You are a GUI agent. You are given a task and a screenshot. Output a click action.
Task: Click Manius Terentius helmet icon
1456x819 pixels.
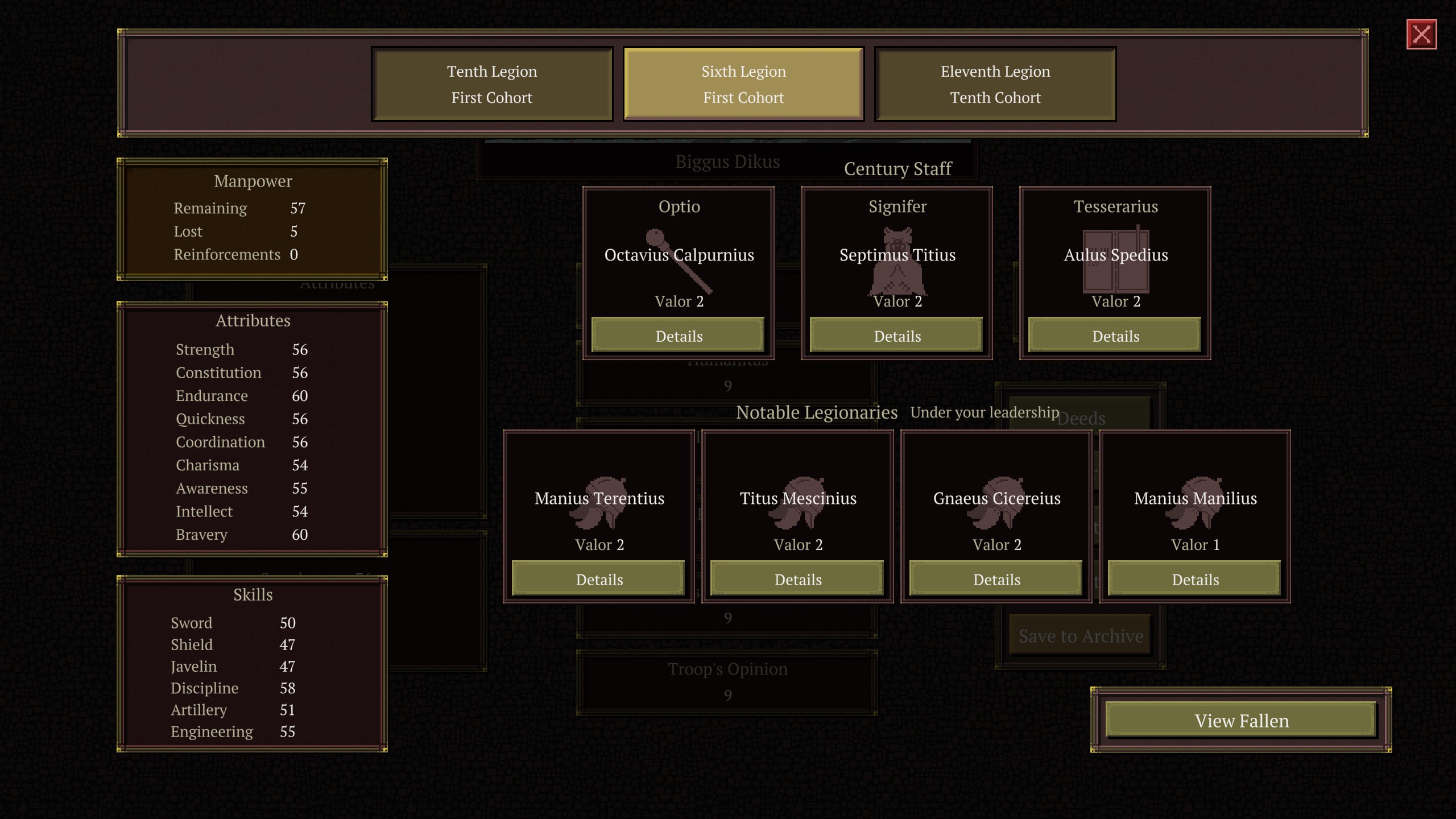(x=599, y=503)
